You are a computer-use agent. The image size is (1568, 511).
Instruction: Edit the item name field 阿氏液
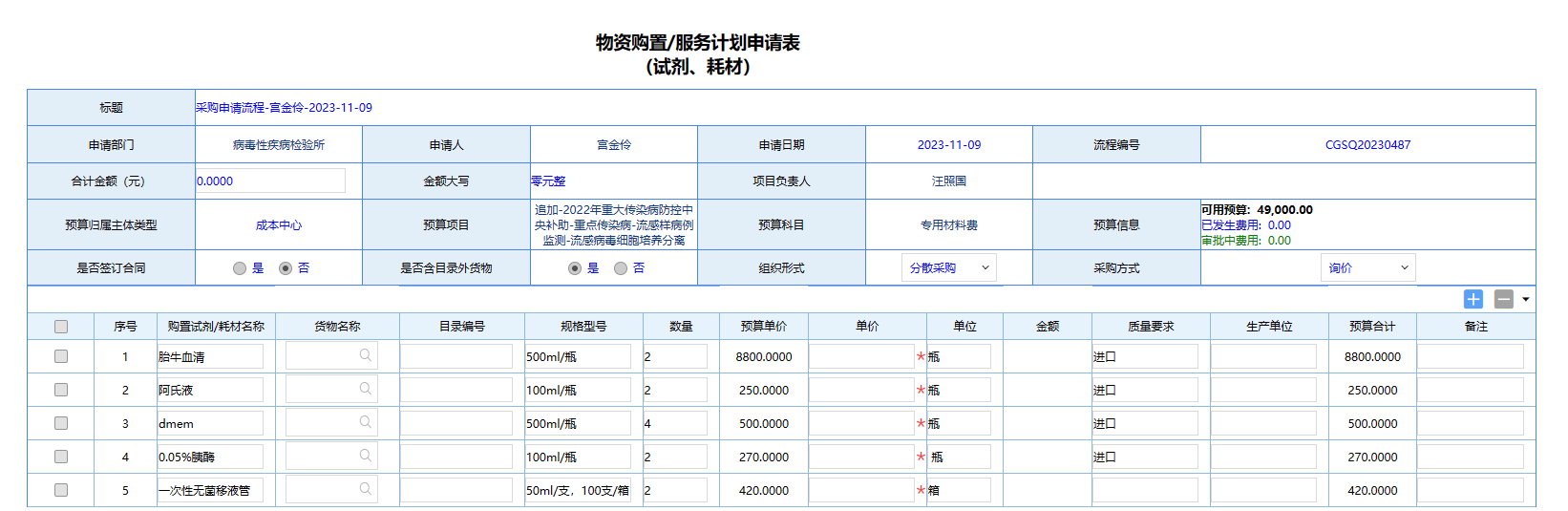coord(210,390)
